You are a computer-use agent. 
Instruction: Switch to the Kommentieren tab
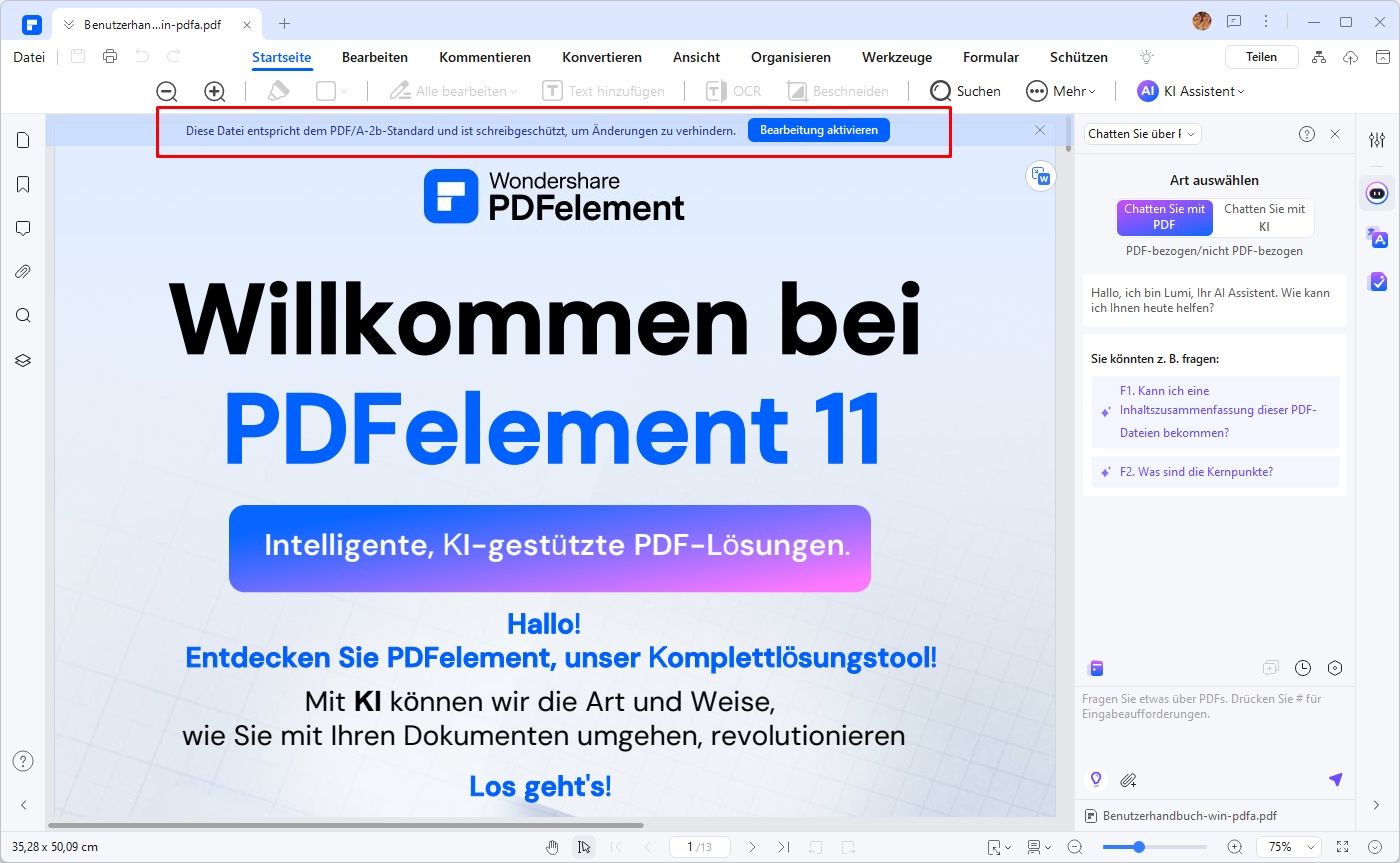(x=485, y=57)
